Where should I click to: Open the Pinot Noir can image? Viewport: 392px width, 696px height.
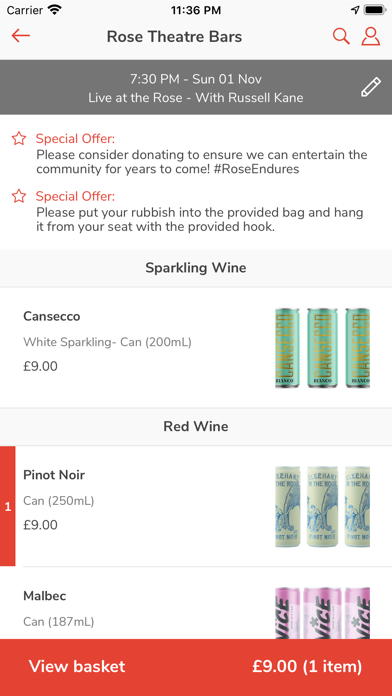(322, 506)
